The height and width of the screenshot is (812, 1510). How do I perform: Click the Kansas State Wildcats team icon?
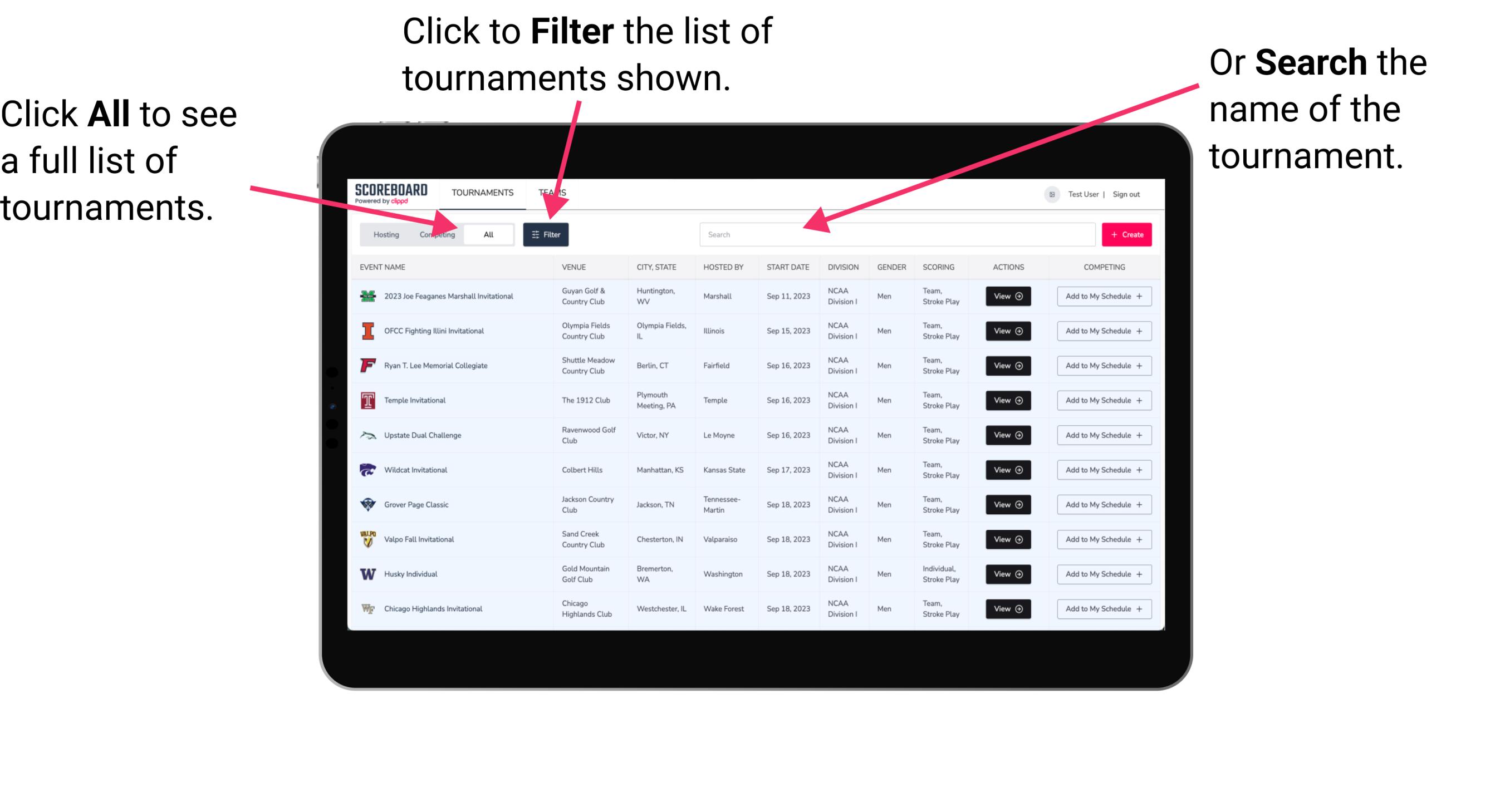coord(368,470)
